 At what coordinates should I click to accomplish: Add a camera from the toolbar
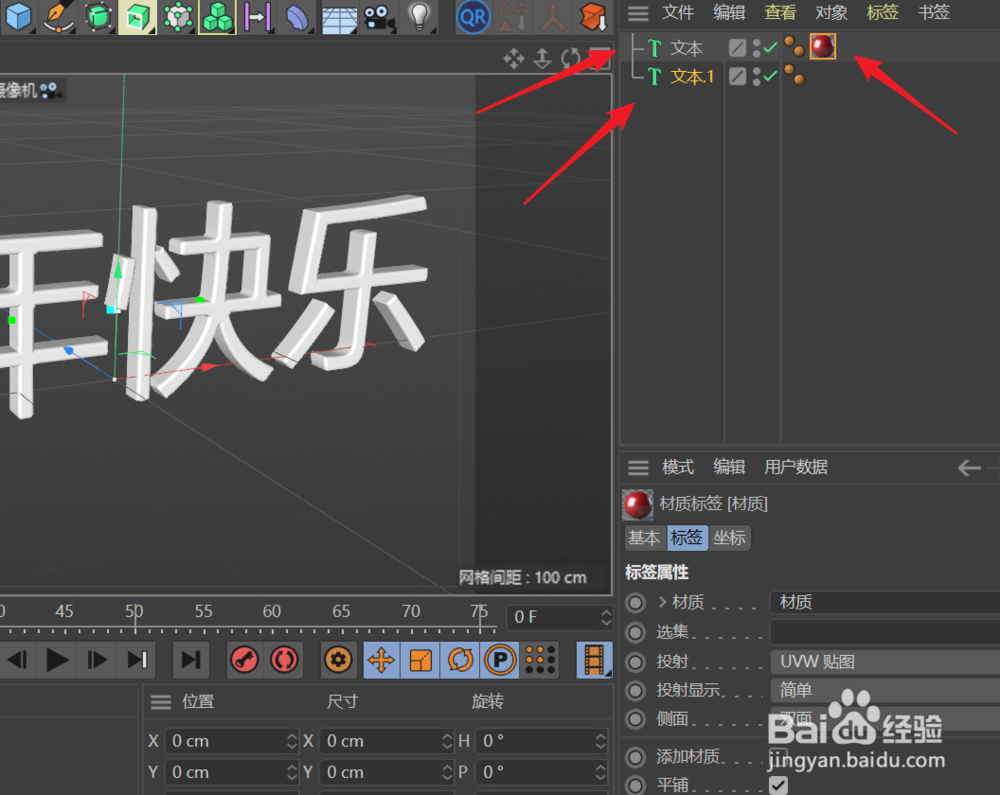point(379,17)
